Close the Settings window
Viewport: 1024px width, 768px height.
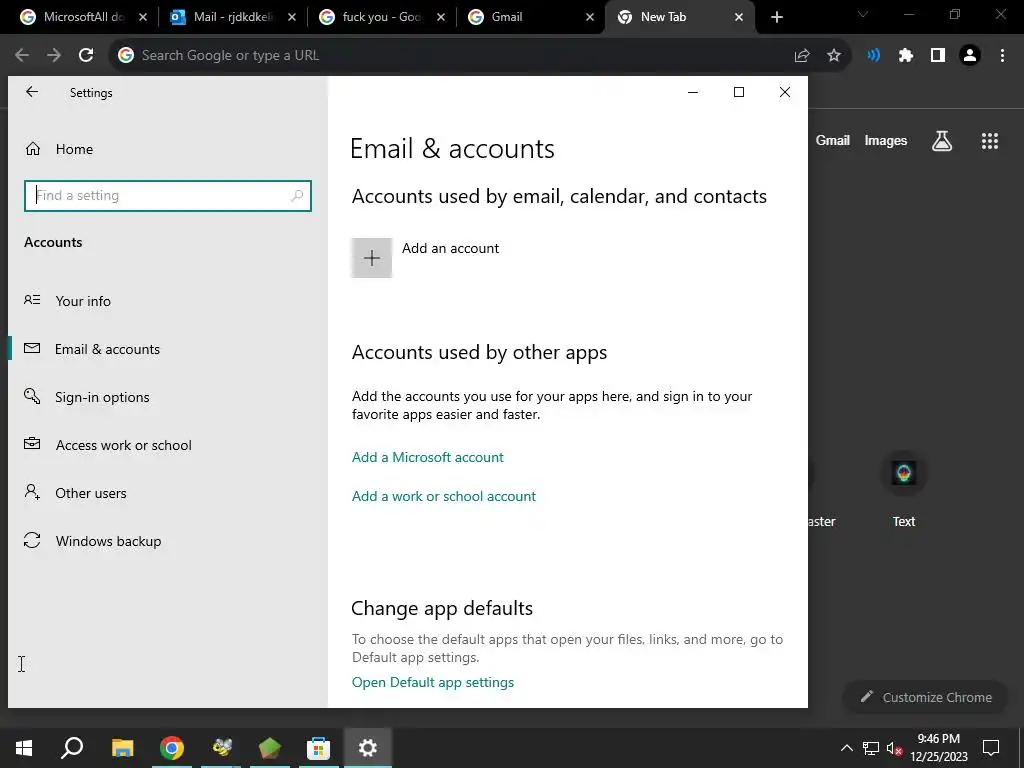point(785,92)
